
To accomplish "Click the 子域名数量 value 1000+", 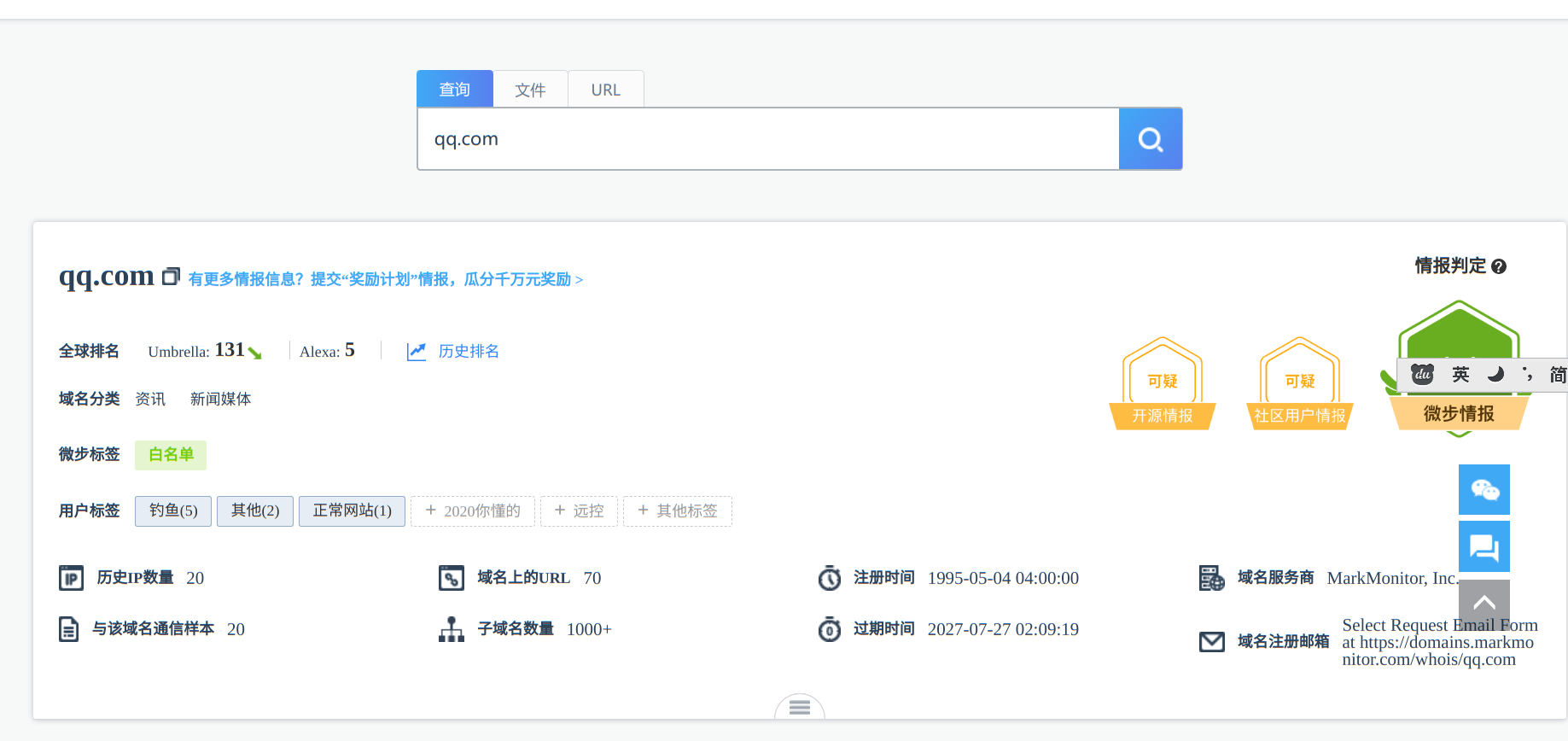I will [x=589, y=629].
